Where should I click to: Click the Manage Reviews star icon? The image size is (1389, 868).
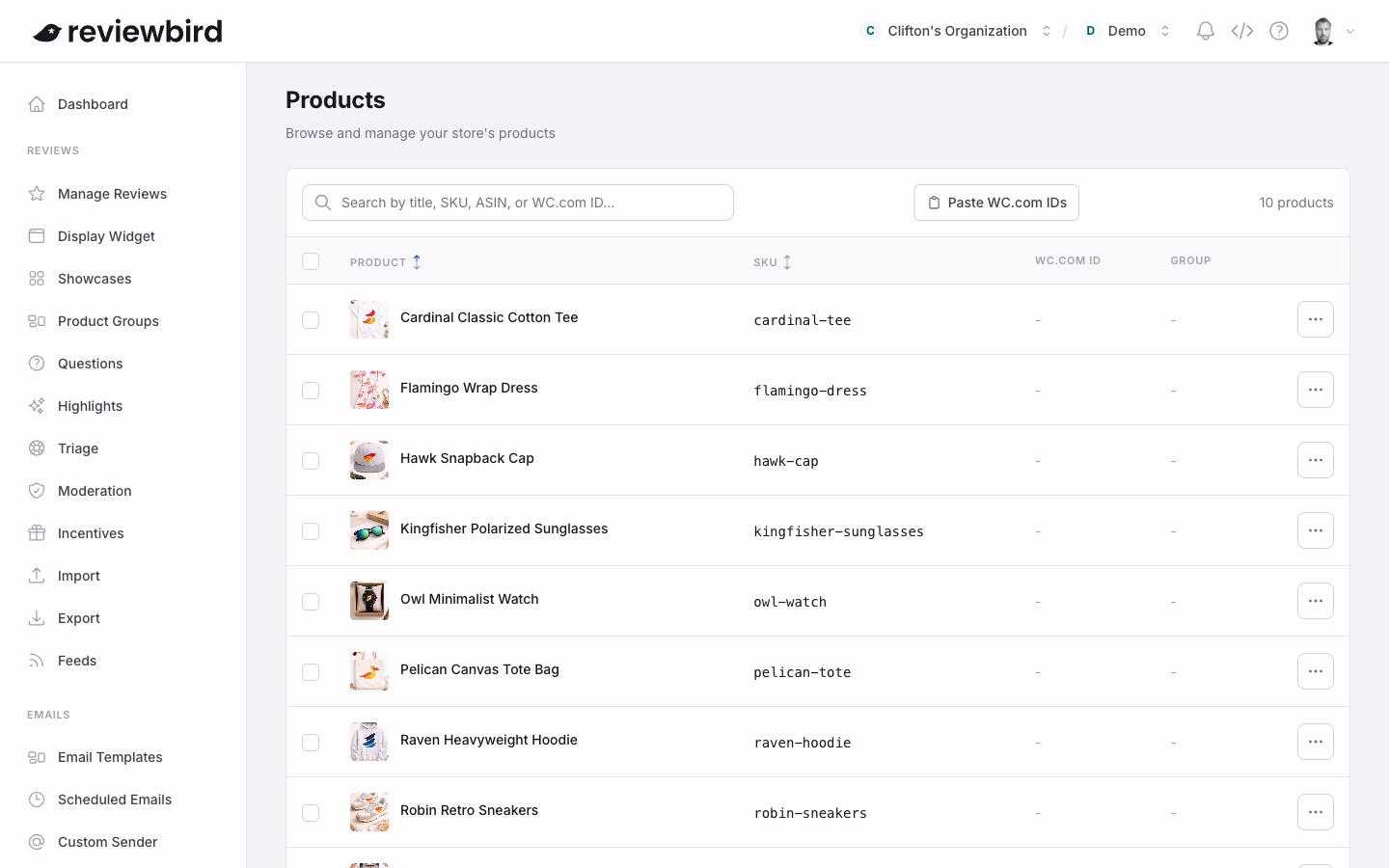37,194
